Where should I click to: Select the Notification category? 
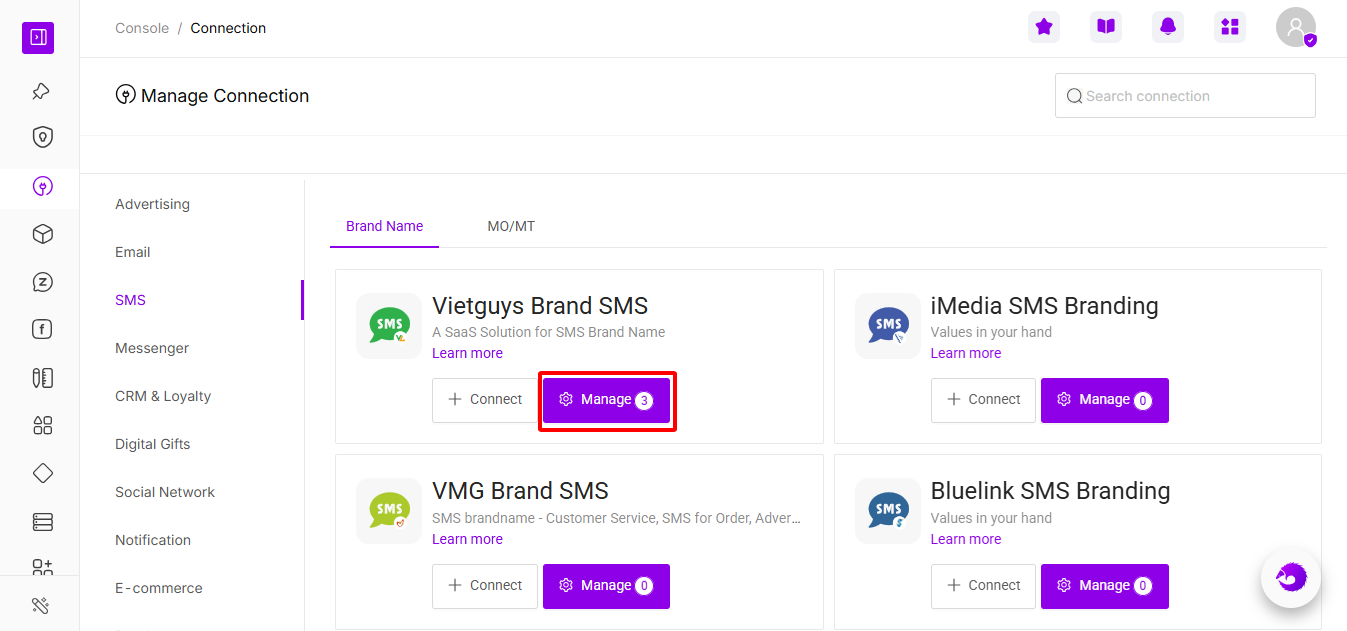153,540
